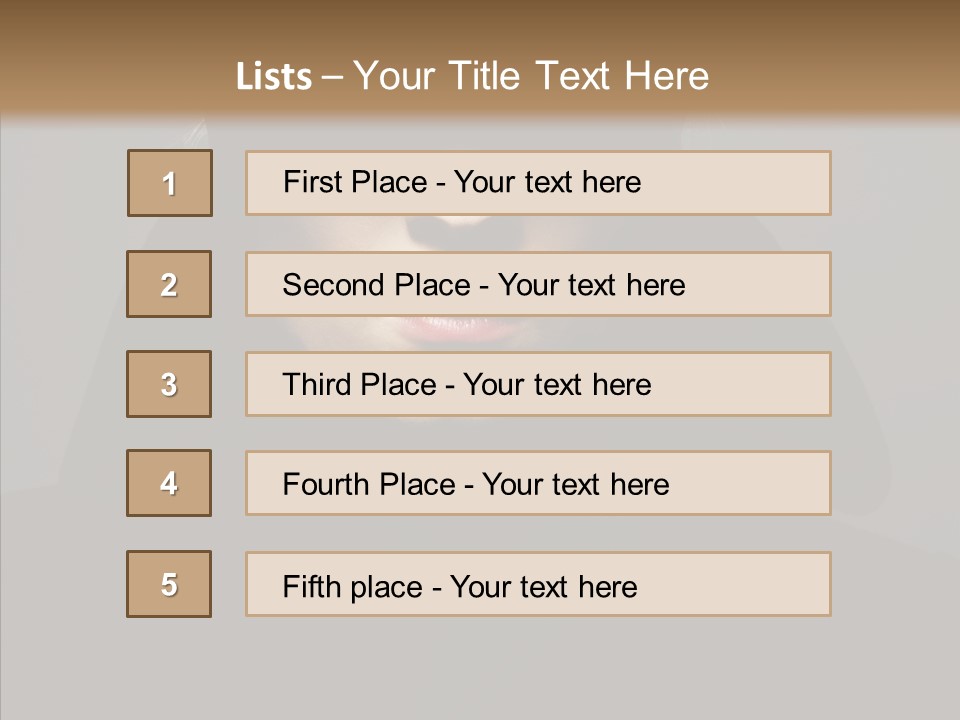
Task: Click the "First Place - Your text here" bar
Action: [x=538, y=182]
